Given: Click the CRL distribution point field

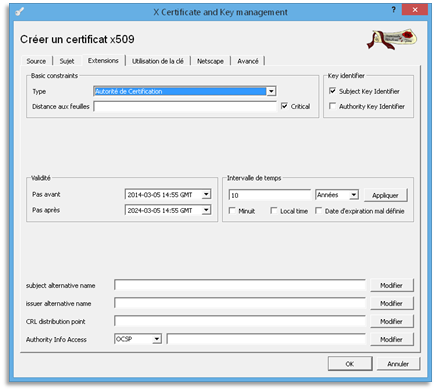Looking at the screenshot, I should [x=240, y=321].
